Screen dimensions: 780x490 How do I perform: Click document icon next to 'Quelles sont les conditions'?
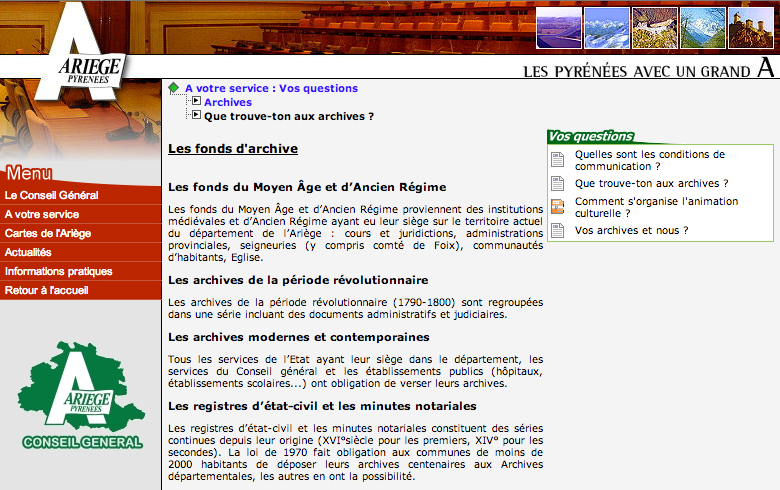tap(558, 159)
